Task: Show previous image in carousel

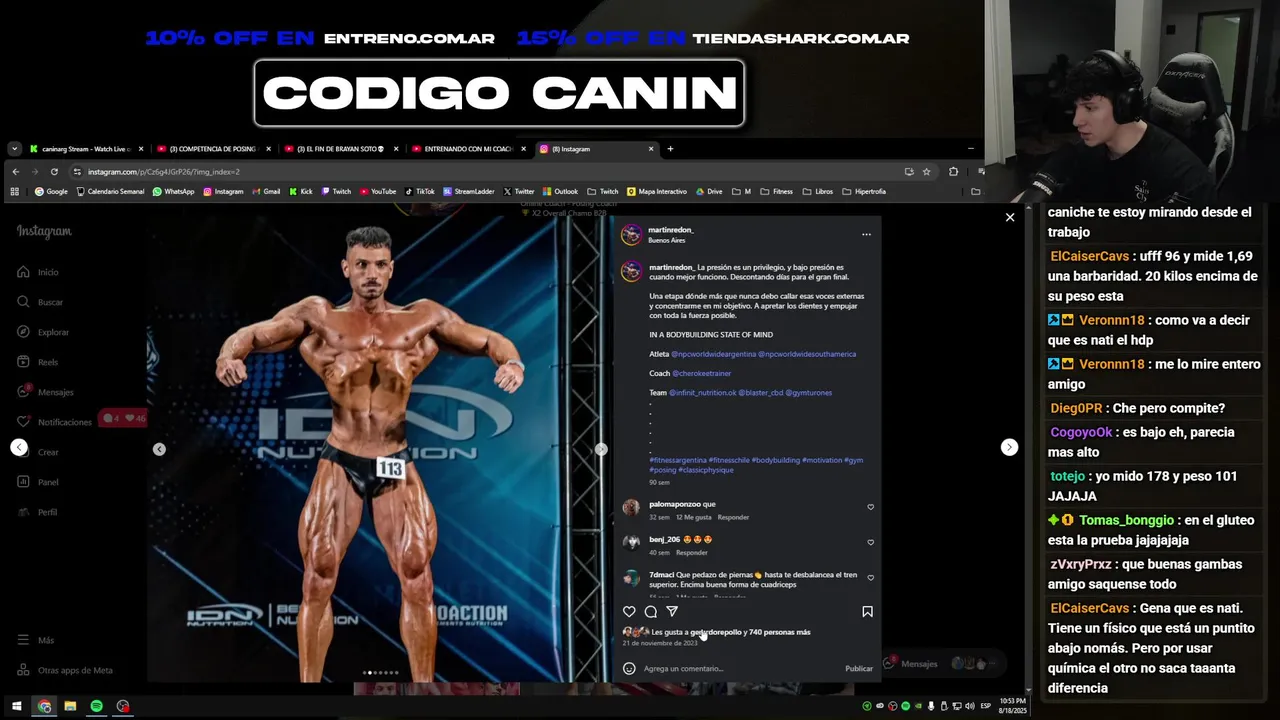Action: [x=159, y=449]
